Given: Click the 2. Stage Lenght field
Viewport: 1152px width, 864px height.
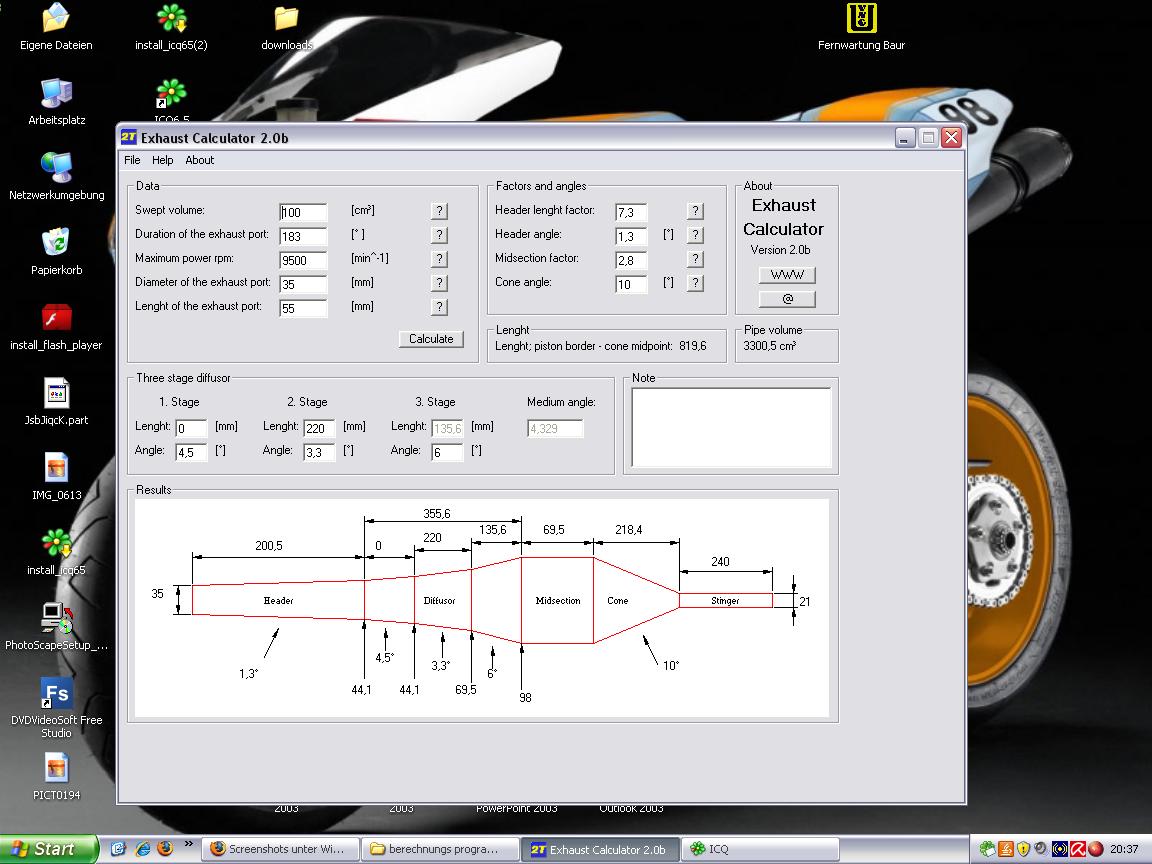Looking at the screenshot, I should pyautogui.click(x=319, y=428).
